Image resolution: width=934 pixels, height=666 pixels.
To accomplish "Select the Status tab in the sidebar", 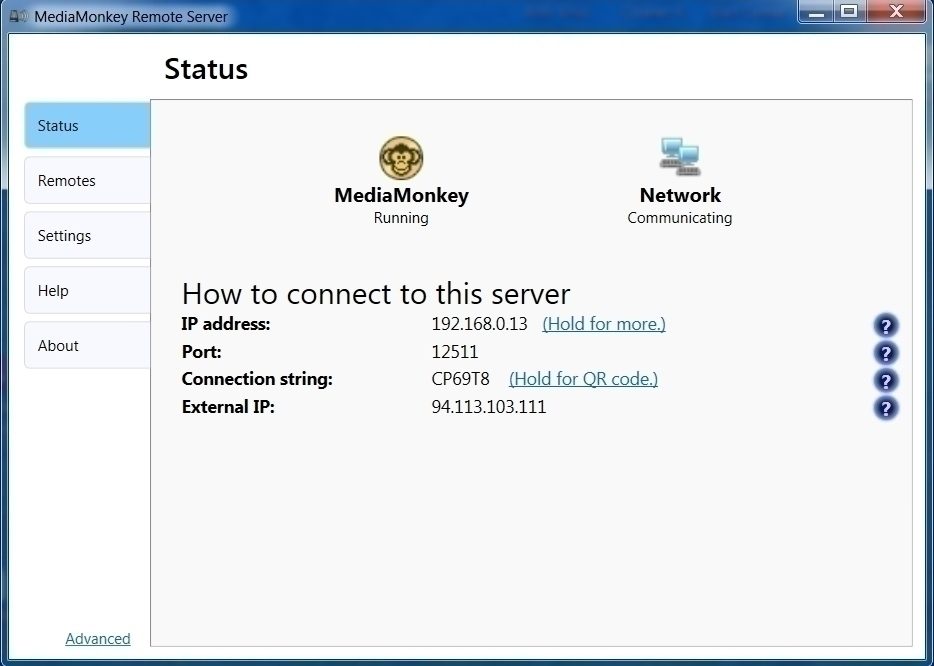I will coord(87,125).
